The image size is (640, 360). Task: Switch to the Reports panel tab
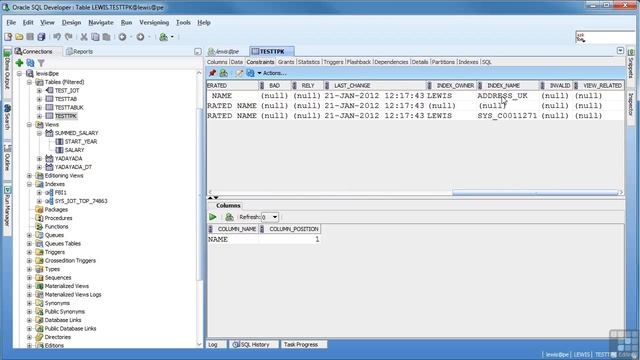(80, 51)
